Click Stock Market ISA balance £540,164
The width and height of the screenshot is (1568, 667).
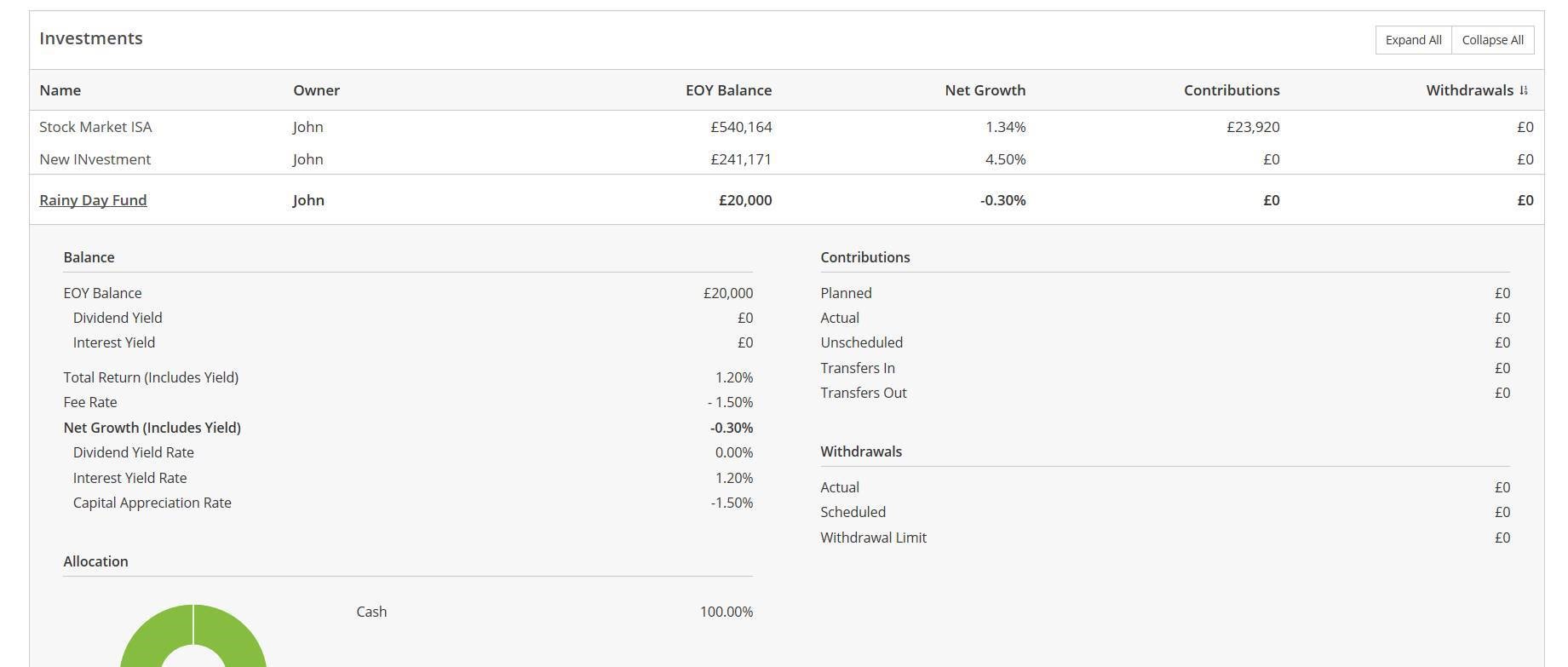tap(741, 127)
